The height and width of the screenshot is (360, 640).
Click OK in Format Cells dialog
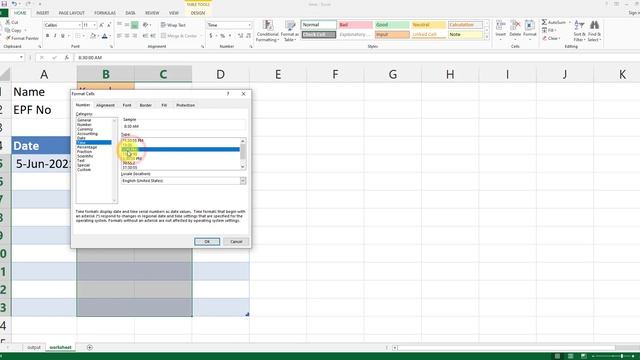coord(207,242)
